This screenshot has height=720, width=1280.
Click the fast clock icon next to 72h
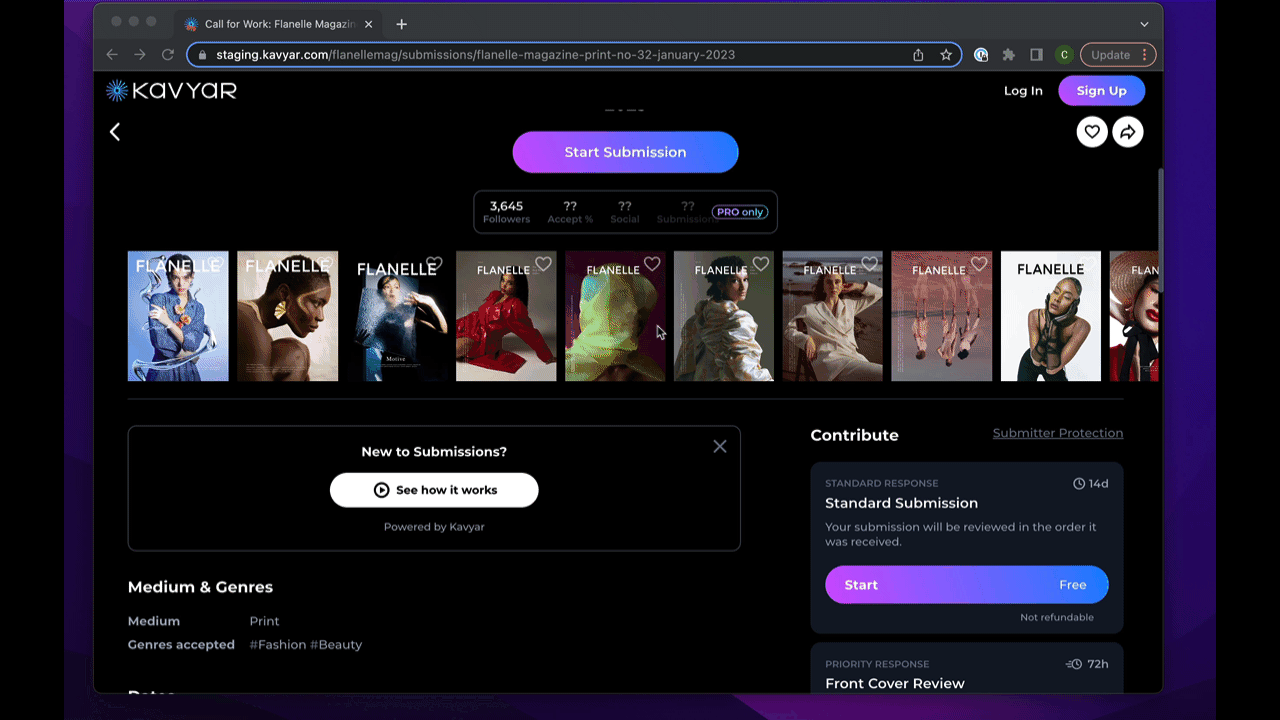pos(1074,664)
